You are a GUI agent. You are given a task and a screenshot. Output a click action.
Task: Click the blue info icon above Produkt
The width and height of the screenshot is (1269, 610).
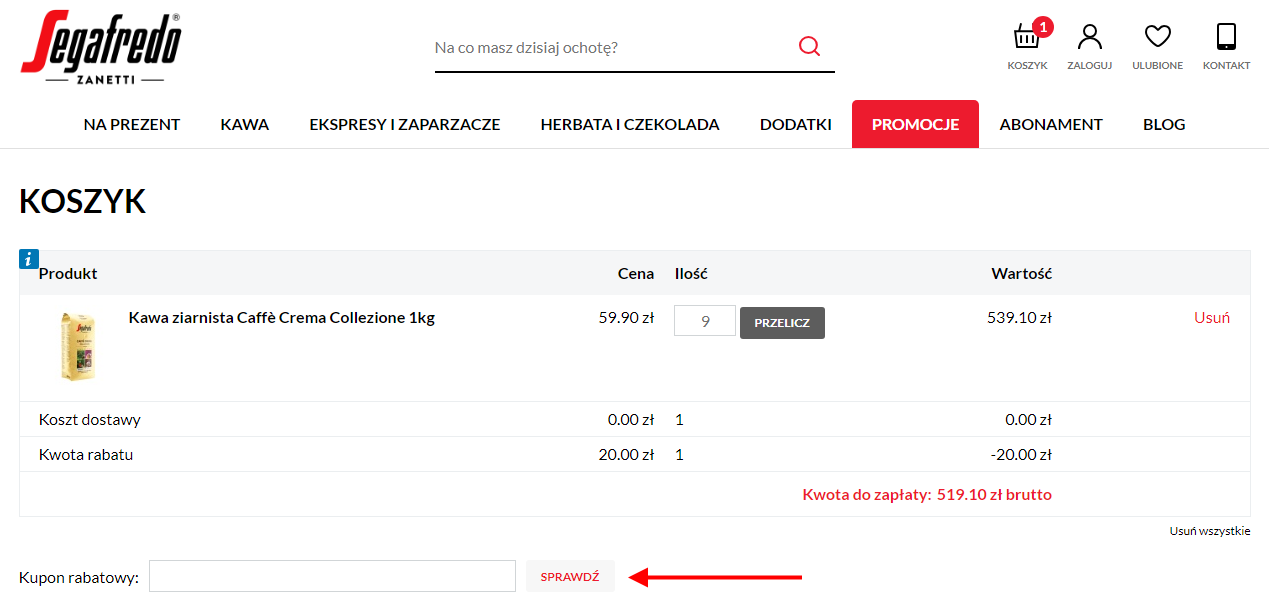coord(28,259)
